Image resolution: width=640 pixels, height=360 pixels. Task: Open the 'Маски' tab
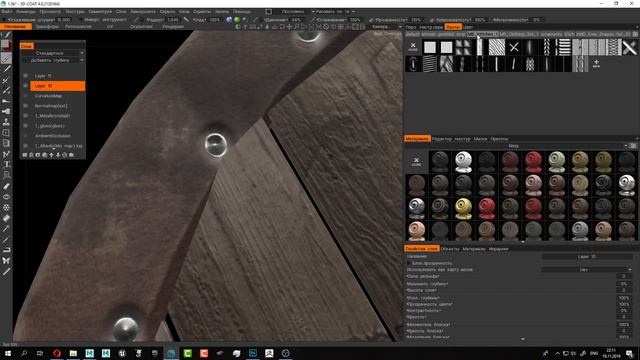[480, 139]
